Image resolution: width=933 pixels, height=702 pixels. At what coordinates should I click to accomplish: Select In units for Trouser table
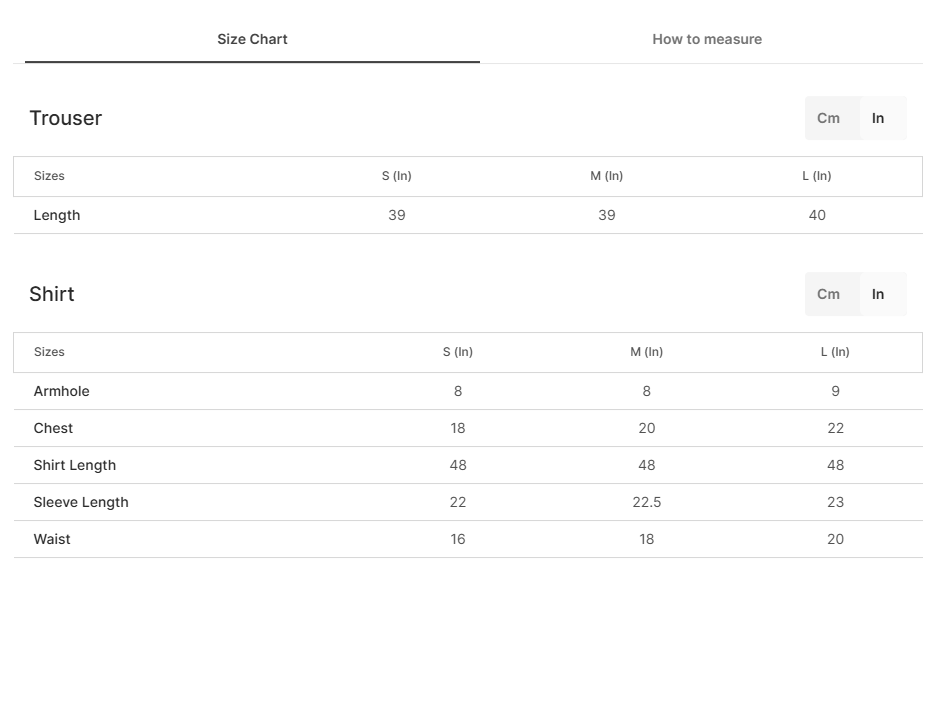click(x=878, y=118)
